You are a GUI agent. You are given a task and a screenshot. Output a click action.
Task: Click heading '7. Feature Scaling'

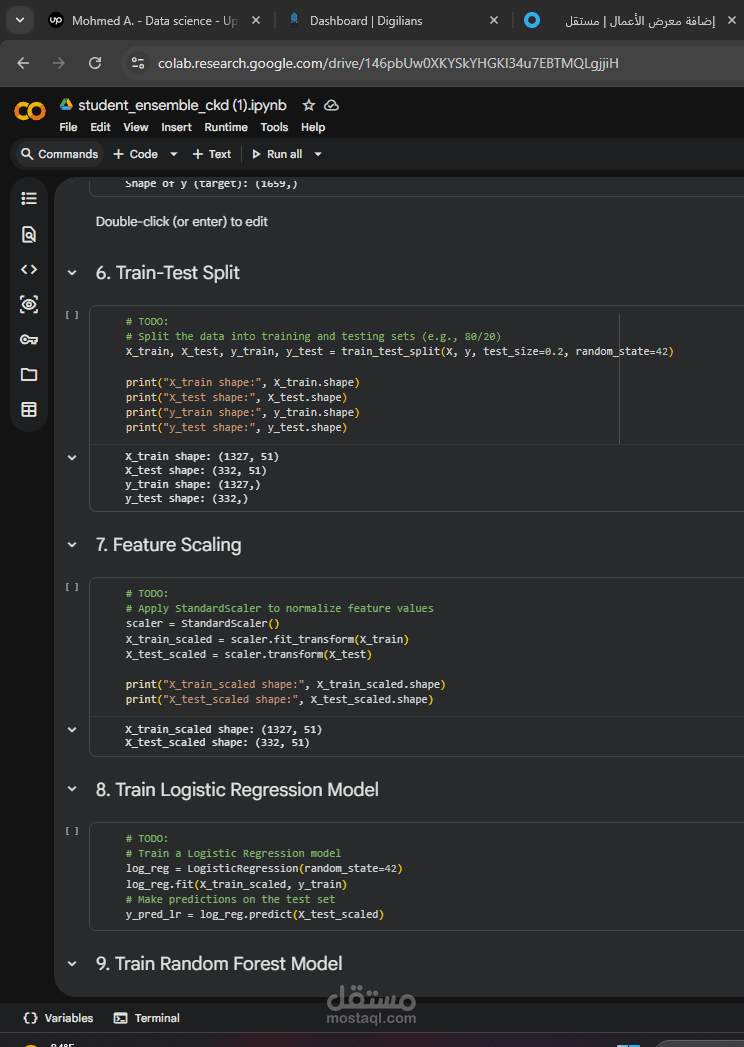(x=168, y=545)
